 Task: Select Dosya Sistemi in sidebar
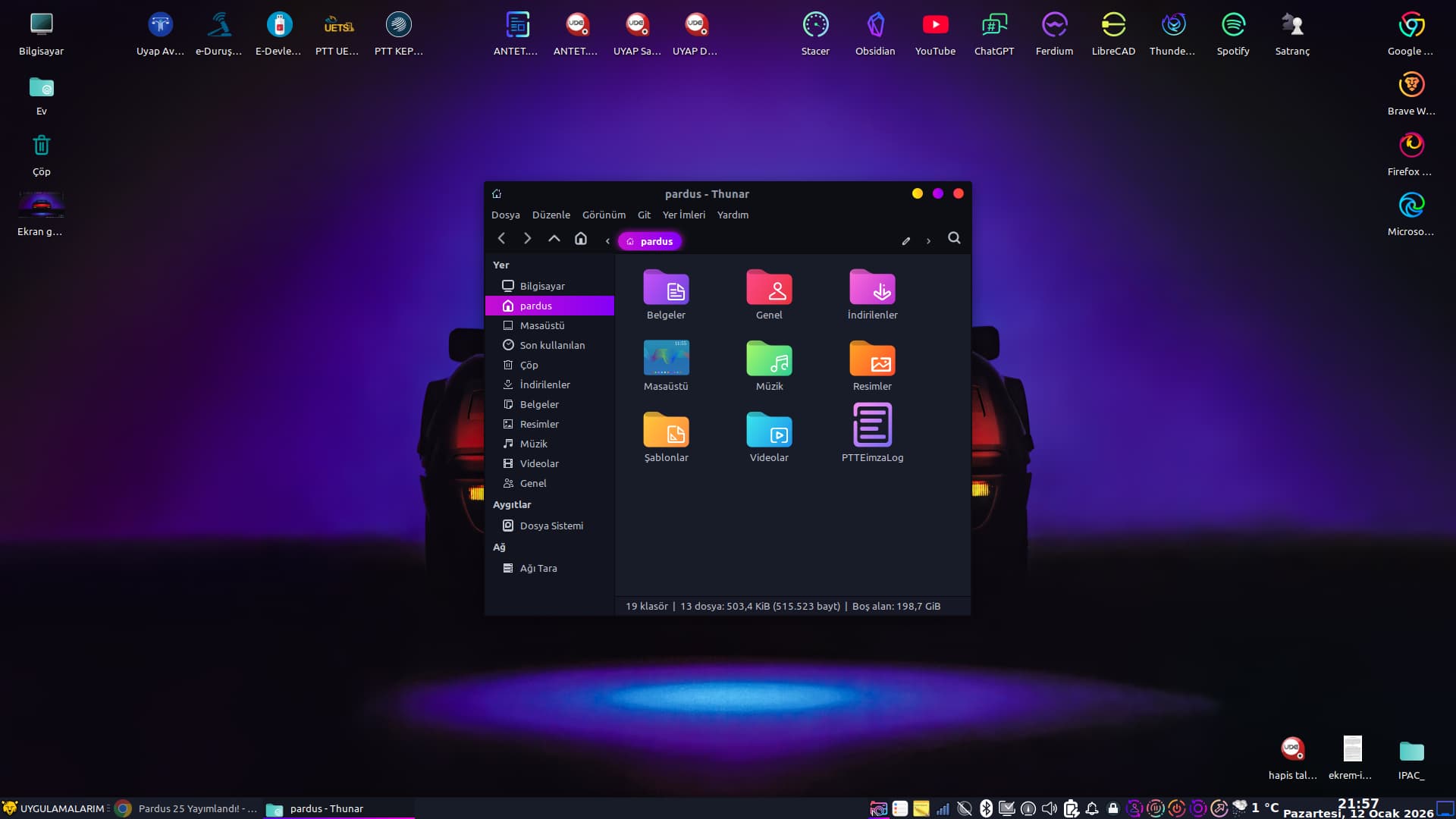click(x=551, y=526)
